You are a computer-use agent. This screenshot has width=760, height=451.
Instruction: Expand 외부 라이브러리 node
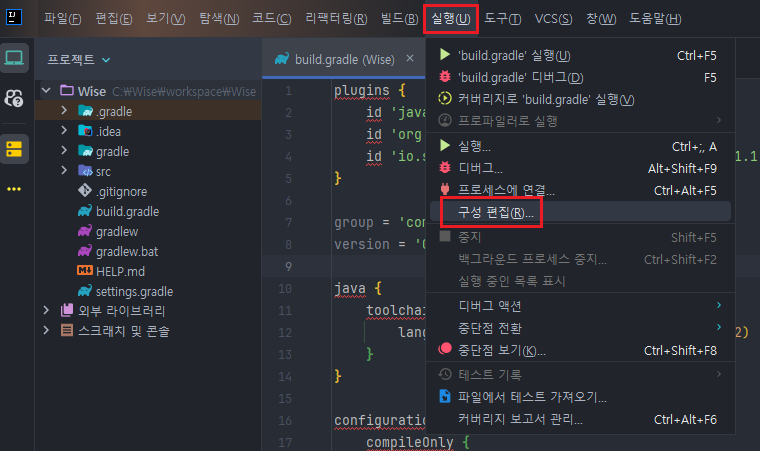(46, 310)
